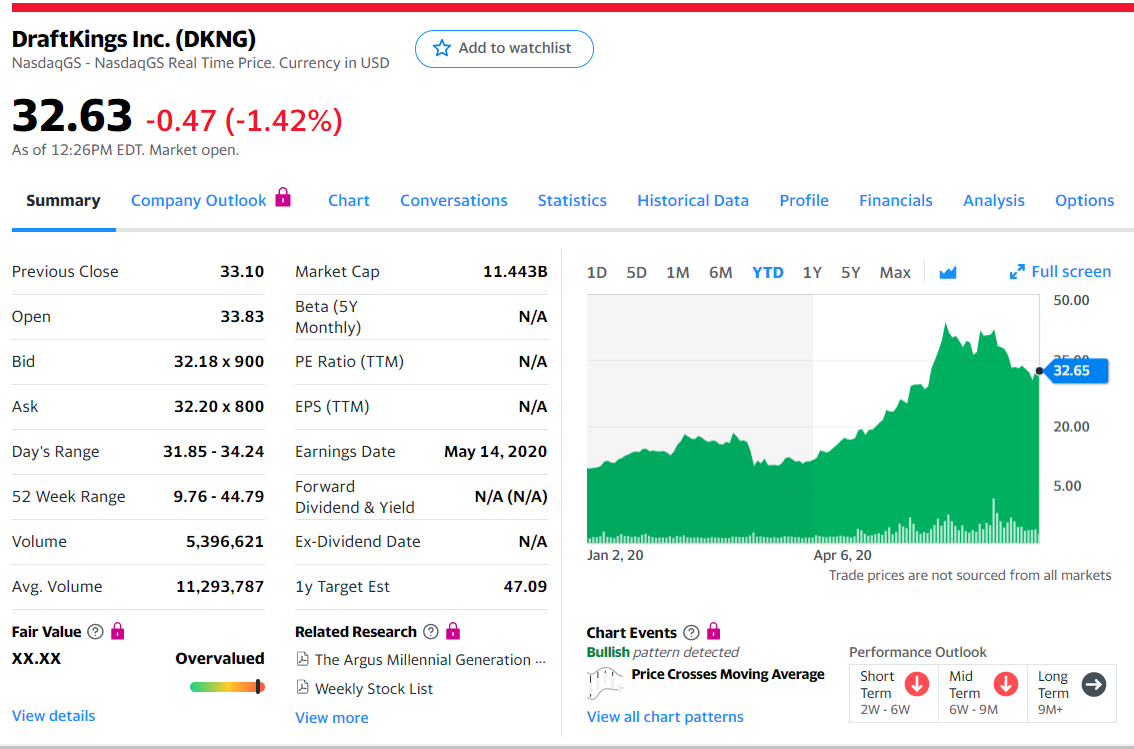Screen dimensions: 1134x749
Task: Open chart in Full screen
Action: (1060, 272)
